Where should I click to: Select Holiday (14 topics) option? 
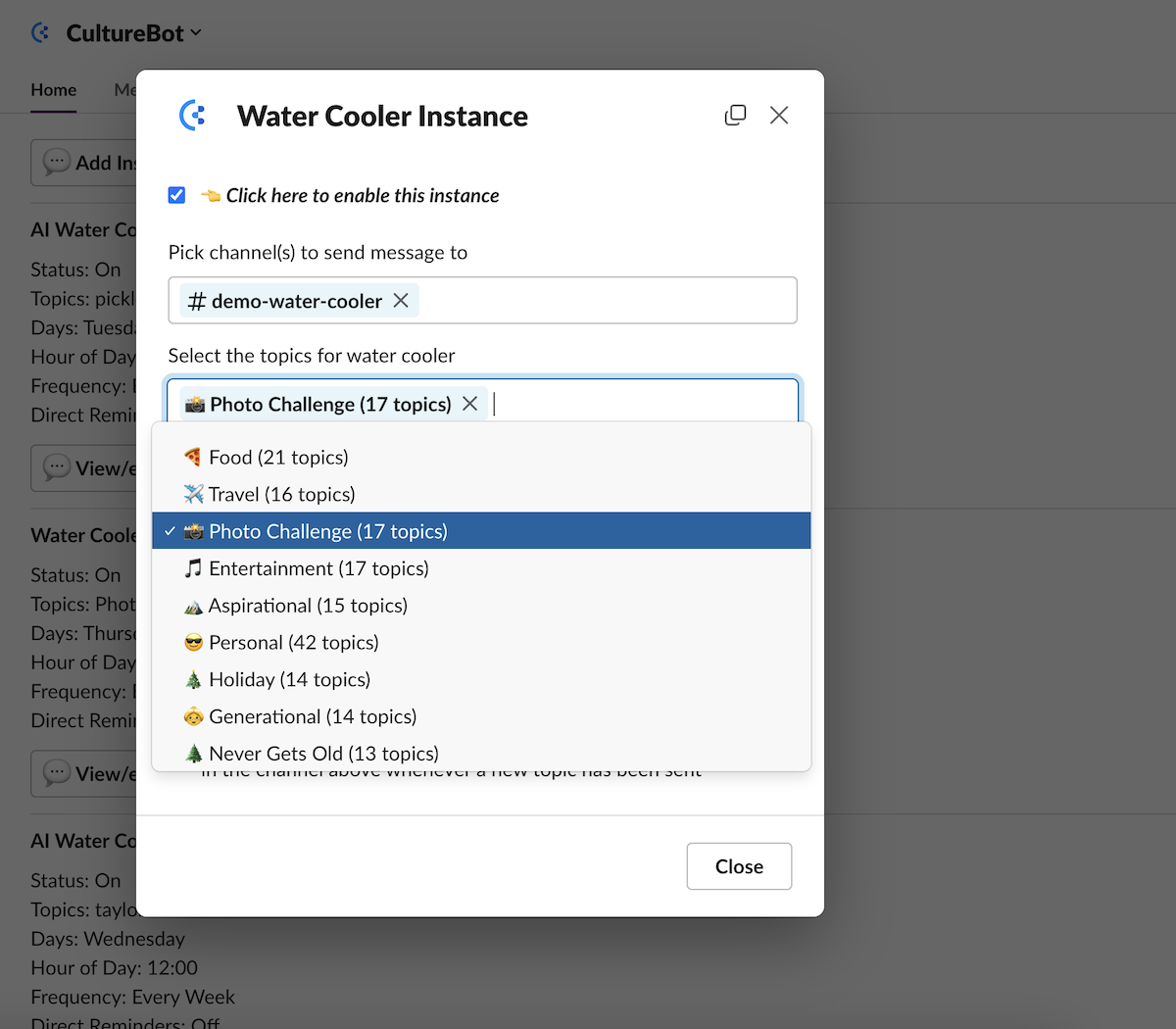point(481,680)
